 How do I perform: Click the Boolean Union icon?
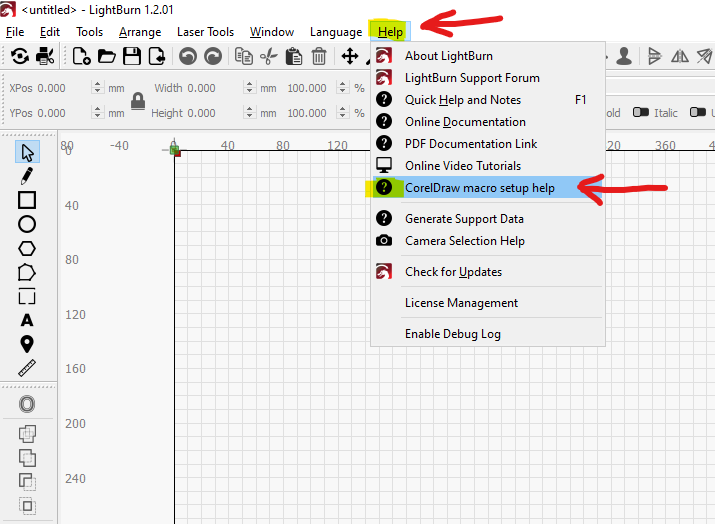coord(27,458)
